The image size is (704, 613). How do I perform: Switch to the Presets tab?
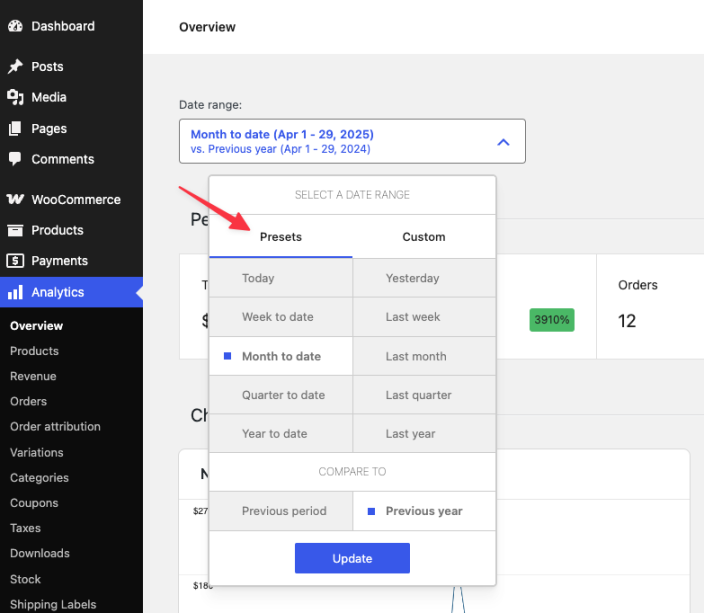(280, 237)
